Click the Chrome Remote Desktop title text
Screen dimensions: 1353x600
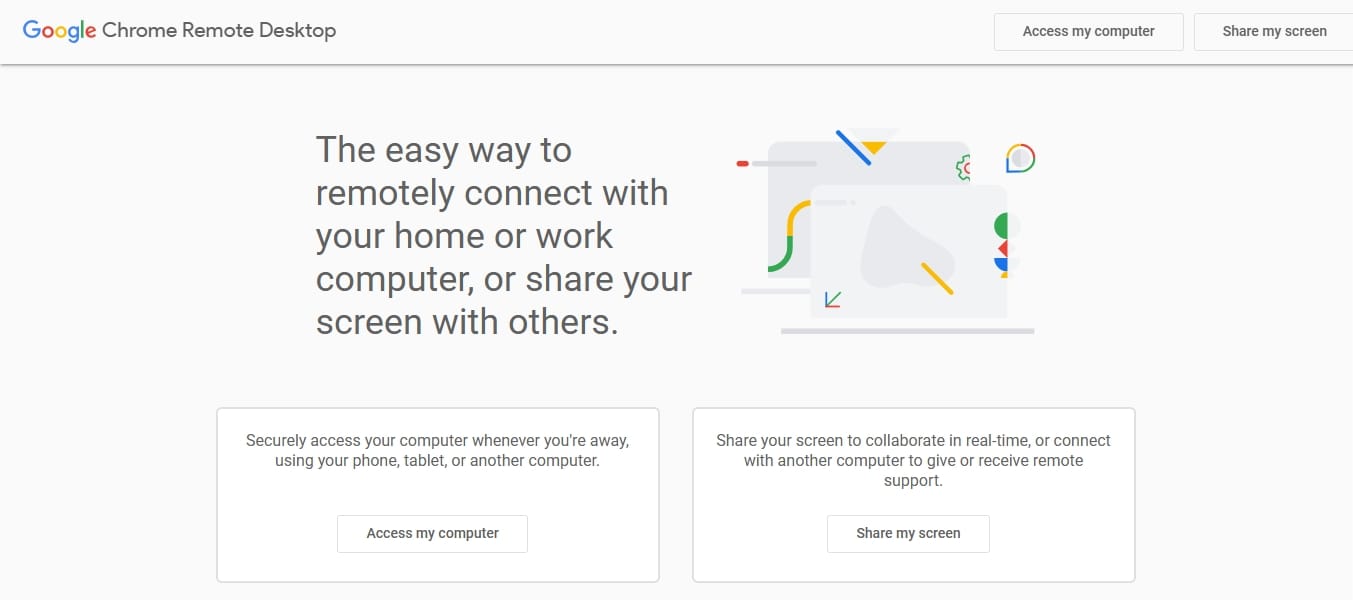(x=219, y=31)
